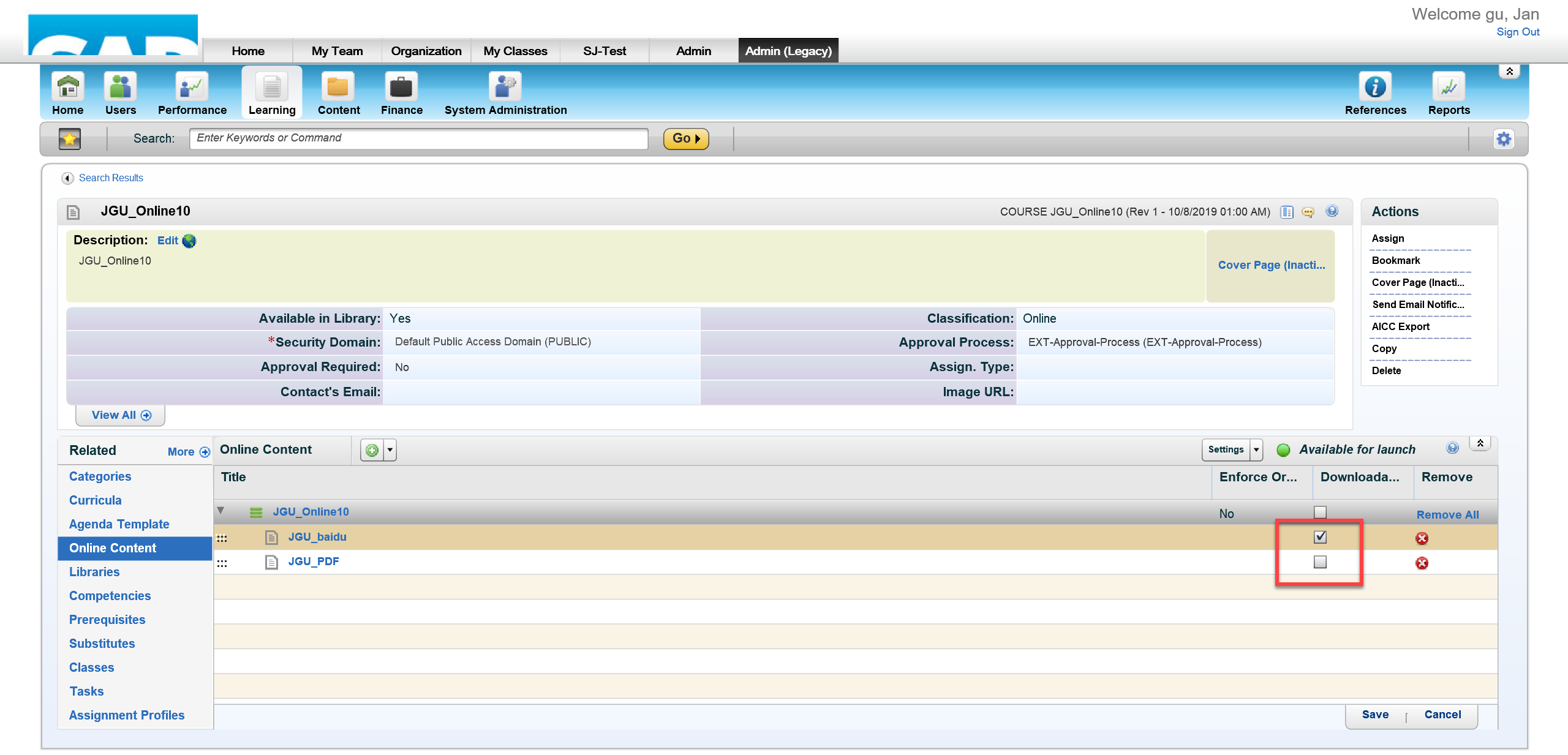Open the Cover Page (Inactive) link

tap(1271, 265)
